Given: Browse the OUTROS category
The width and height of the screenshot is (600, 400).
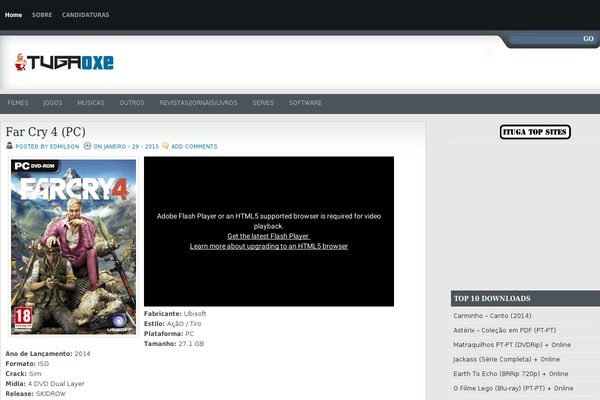Looking at the screenshot, I should pos(132,103).
